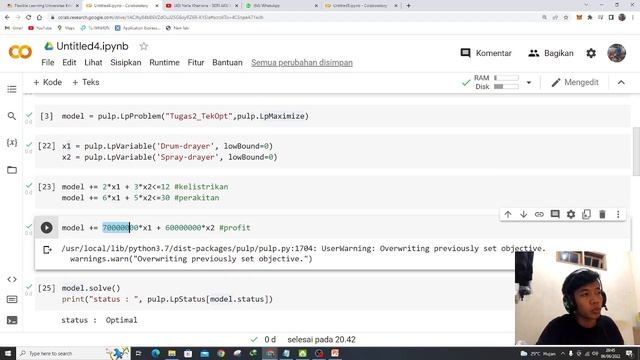
Task: Run the profit objective cell
Action: point(47,228)
